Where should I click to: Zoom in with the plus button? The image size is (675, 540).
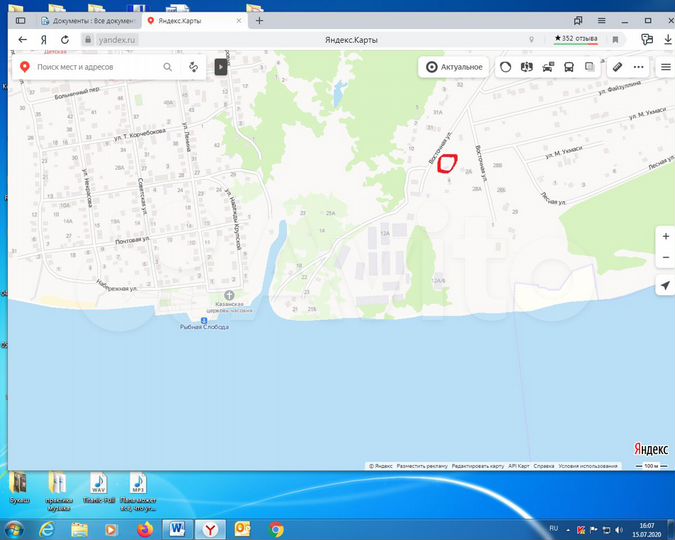pyautogui.click(x=665, y=237)
